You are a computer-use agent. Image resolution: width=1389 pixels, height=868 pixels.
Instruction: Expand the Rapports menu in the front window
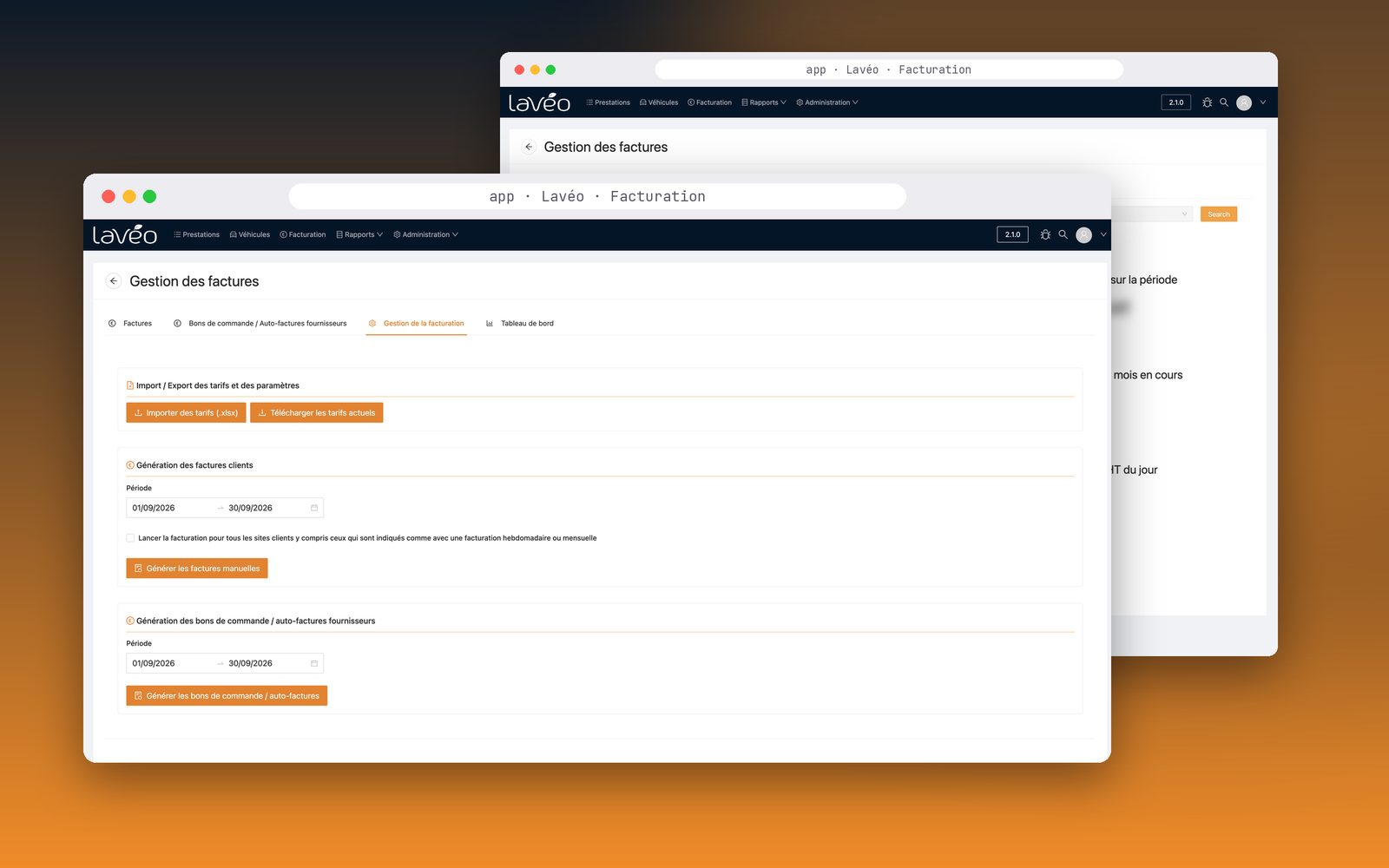coord(359,234)
